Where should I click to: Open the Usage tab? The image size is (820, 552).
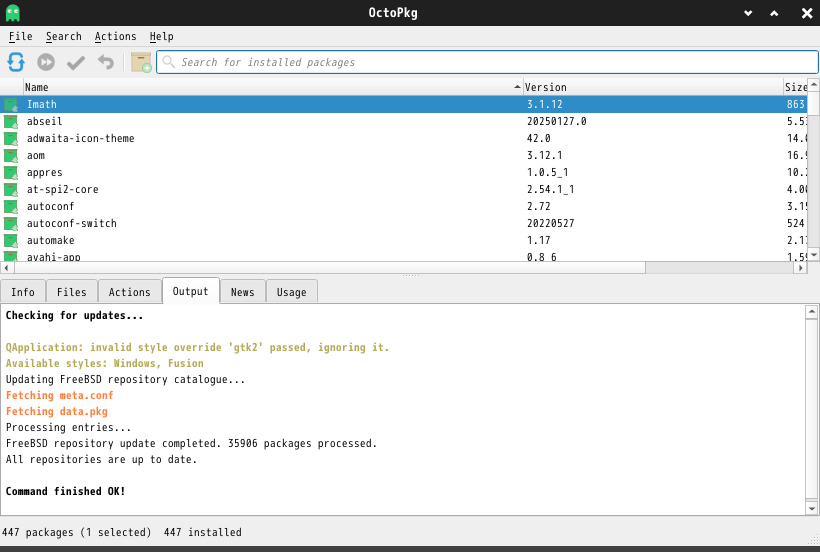pyautogui.click(x=291, y=292)
